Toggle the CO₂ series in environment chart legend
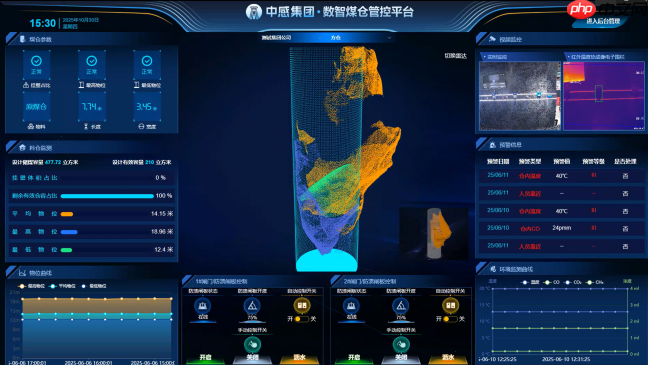Screen dimensions: 648x365 [x=573, y=282]
